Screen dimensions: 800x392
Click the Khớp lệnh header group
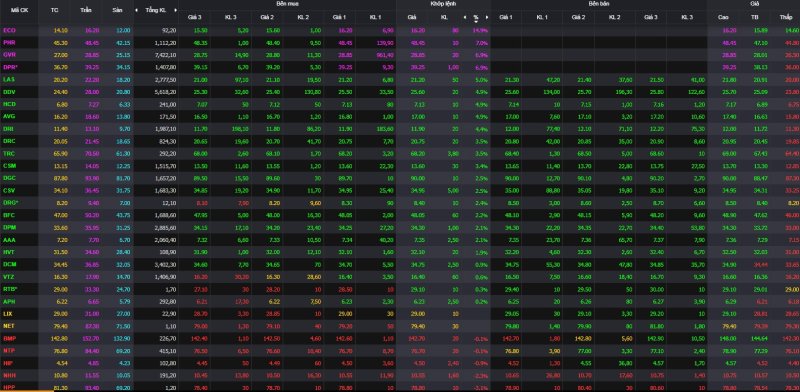pyautogui.click(x=443, y=4)
